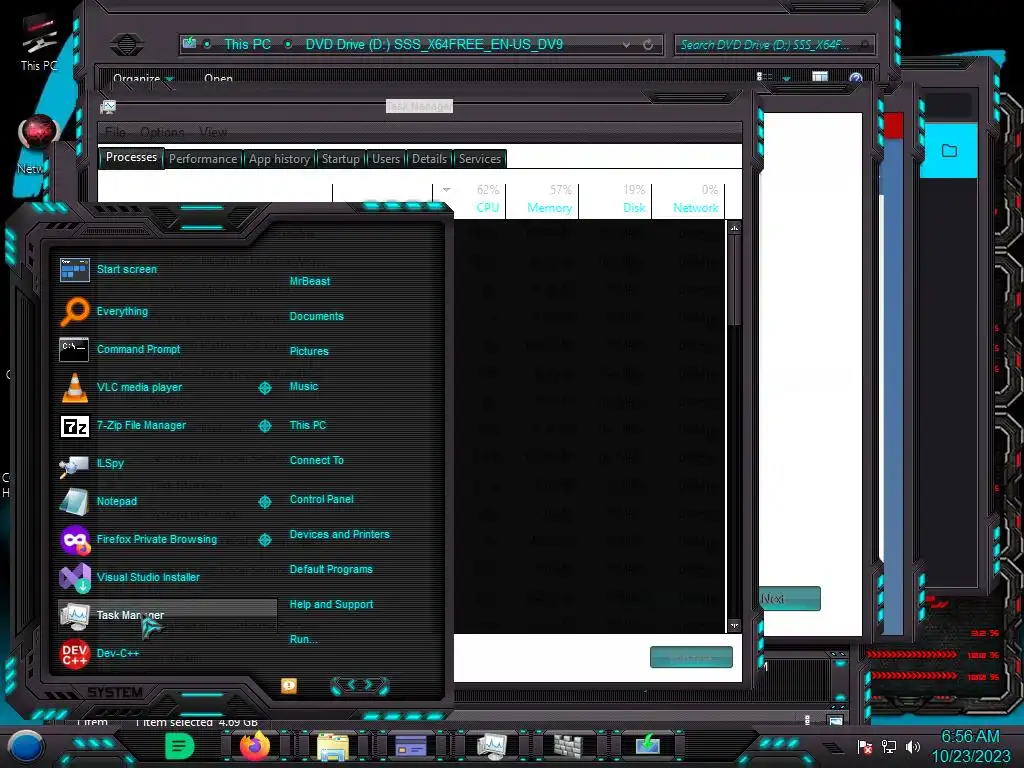Click Connect To in start menu
This screenshot has height=768, width=1024.
click(x=316, y=460)
